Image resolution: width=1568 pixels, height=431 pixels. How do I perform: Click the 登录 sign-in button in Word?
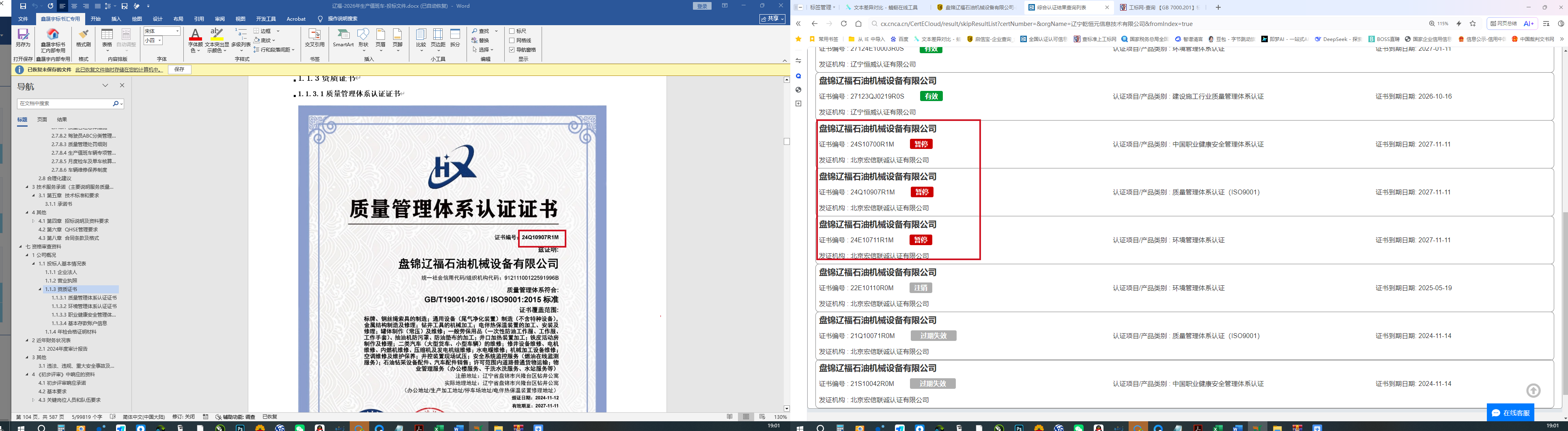(702, 6)
